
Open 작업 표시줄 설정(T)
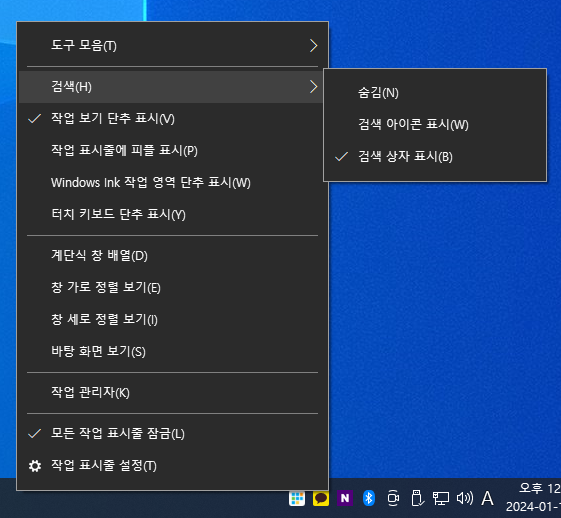172,465
